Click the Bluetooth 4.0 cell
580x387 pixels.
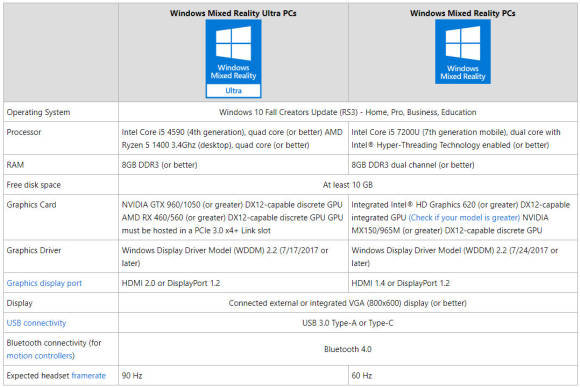pyautogui.click(x=348, y=349)
